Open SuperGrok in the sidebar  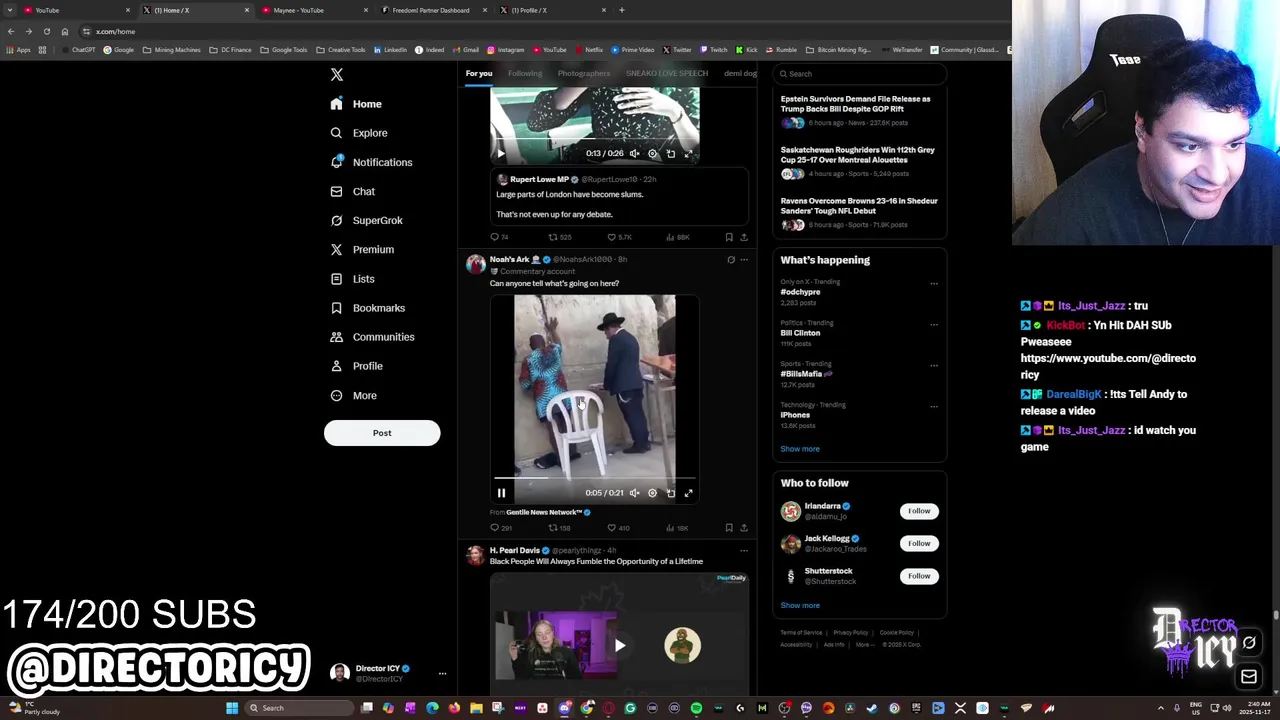[x=366, y=220]
